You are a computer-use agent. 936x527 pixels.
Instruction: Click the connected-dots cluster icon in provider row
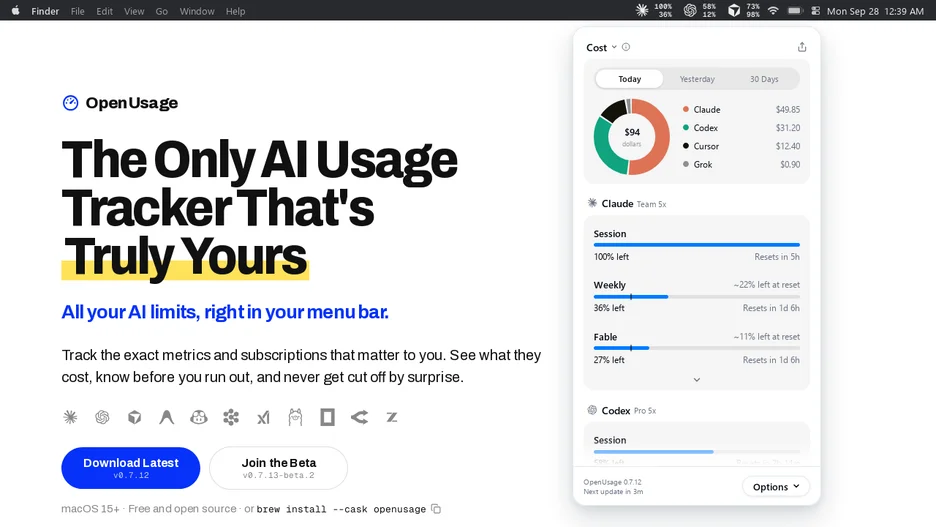click(x=231, y=417)
